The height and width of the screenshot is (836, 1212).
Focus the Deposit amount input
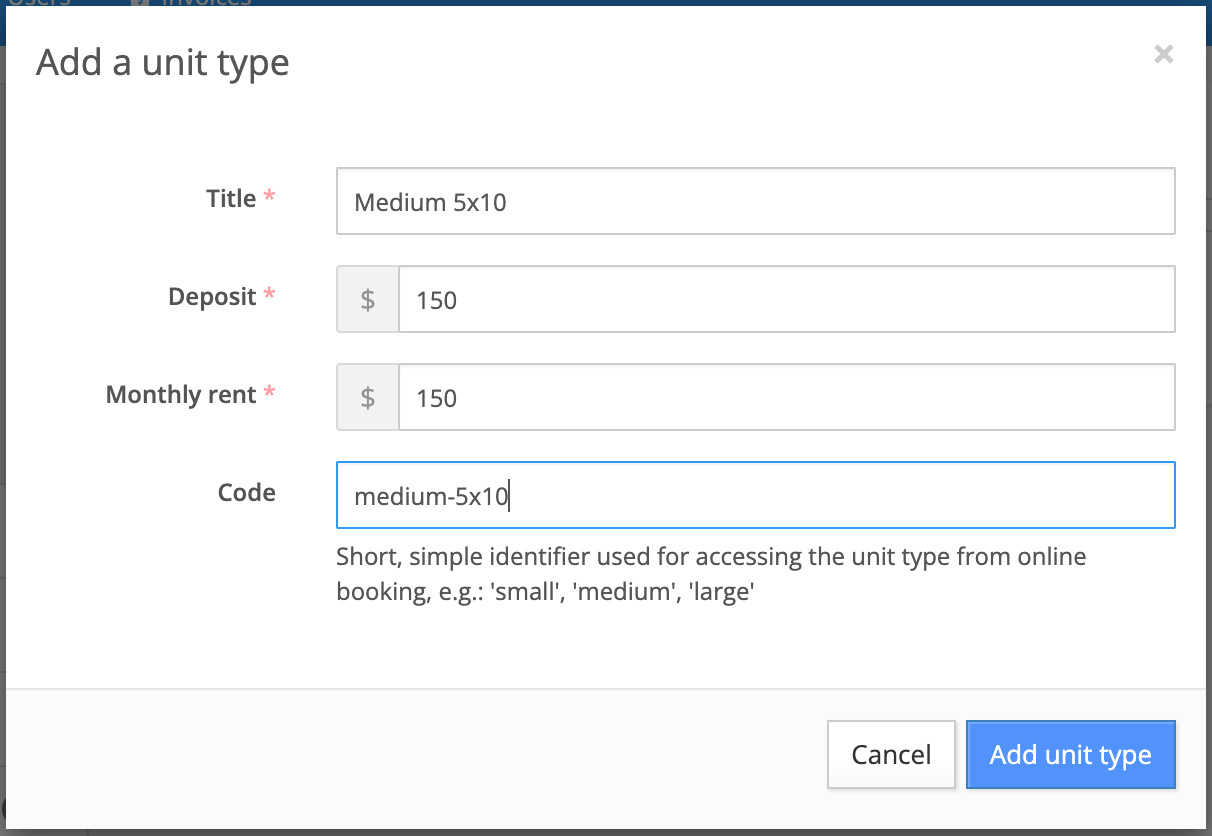(785, 299)
